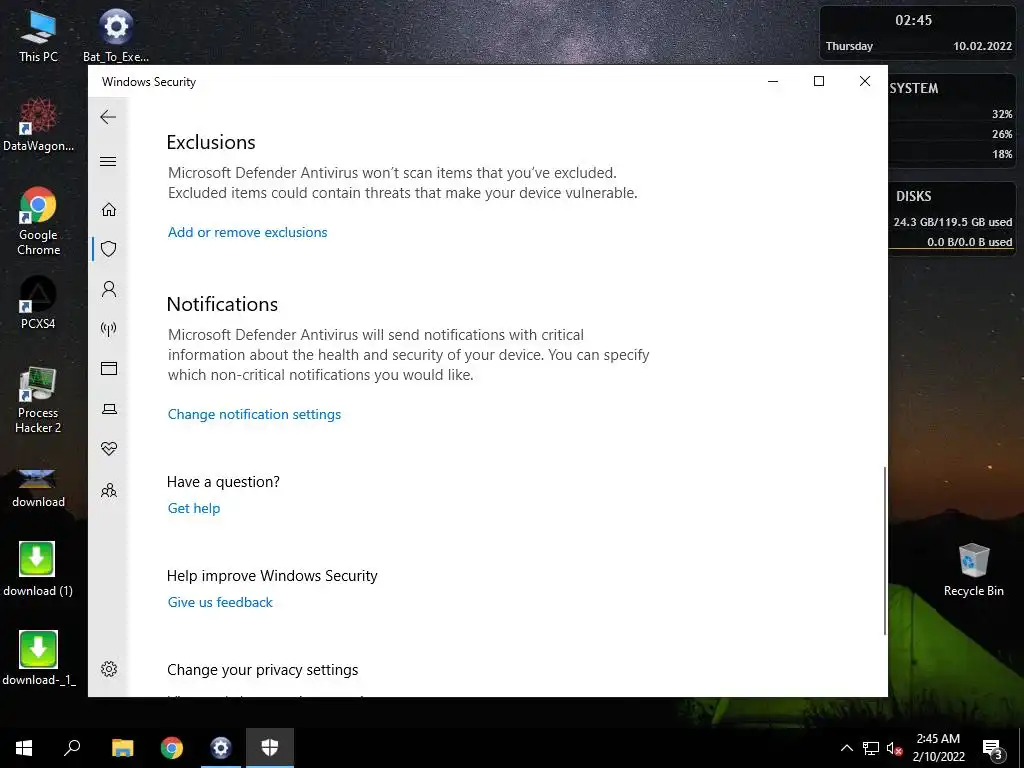Click 'Have a question?' text
1024x768 pixels.
pyautogui.click(x=223, y=482)
